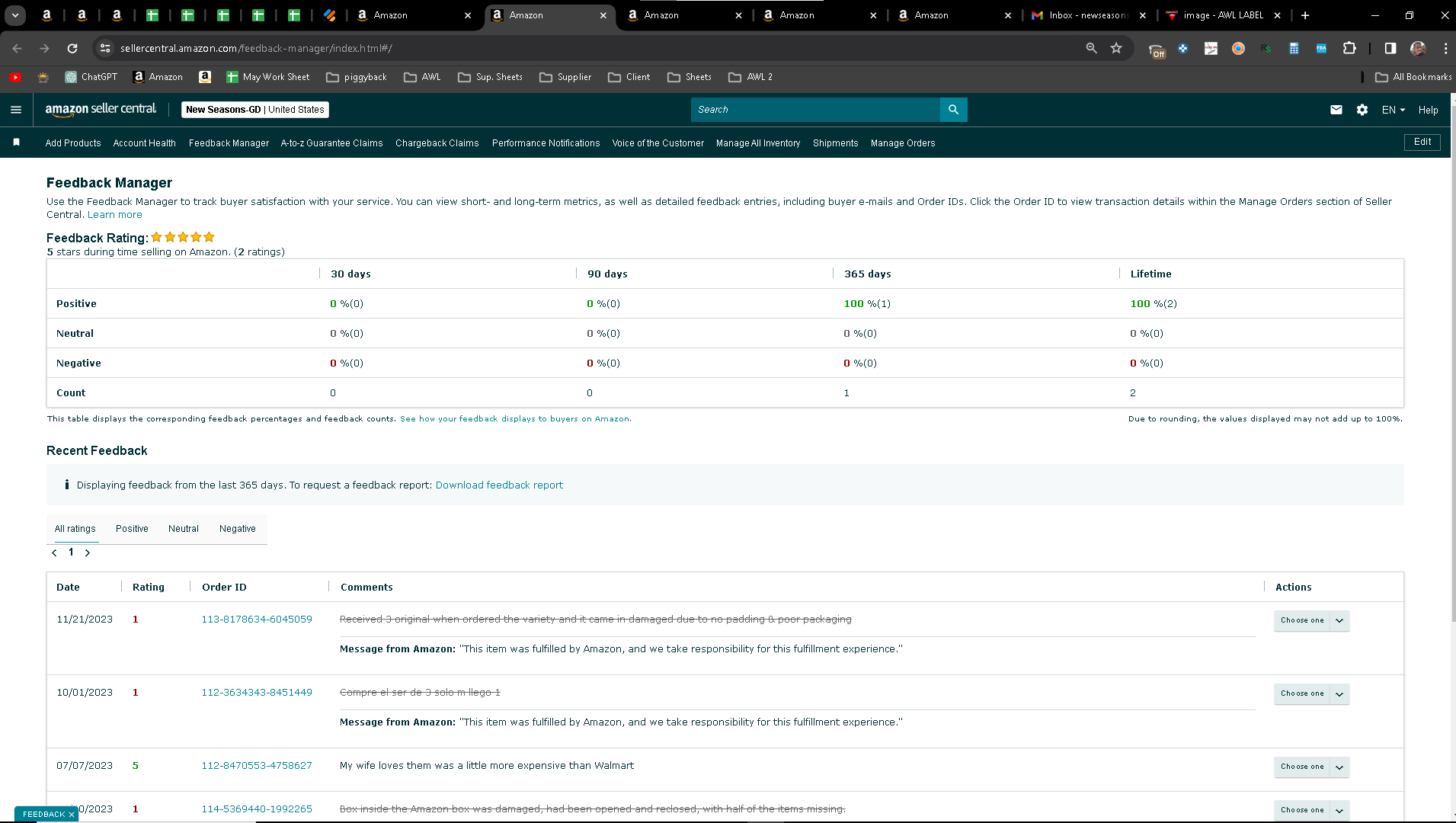
Task: Switch to the Neutral feedback tab
Action: point(184,529)
